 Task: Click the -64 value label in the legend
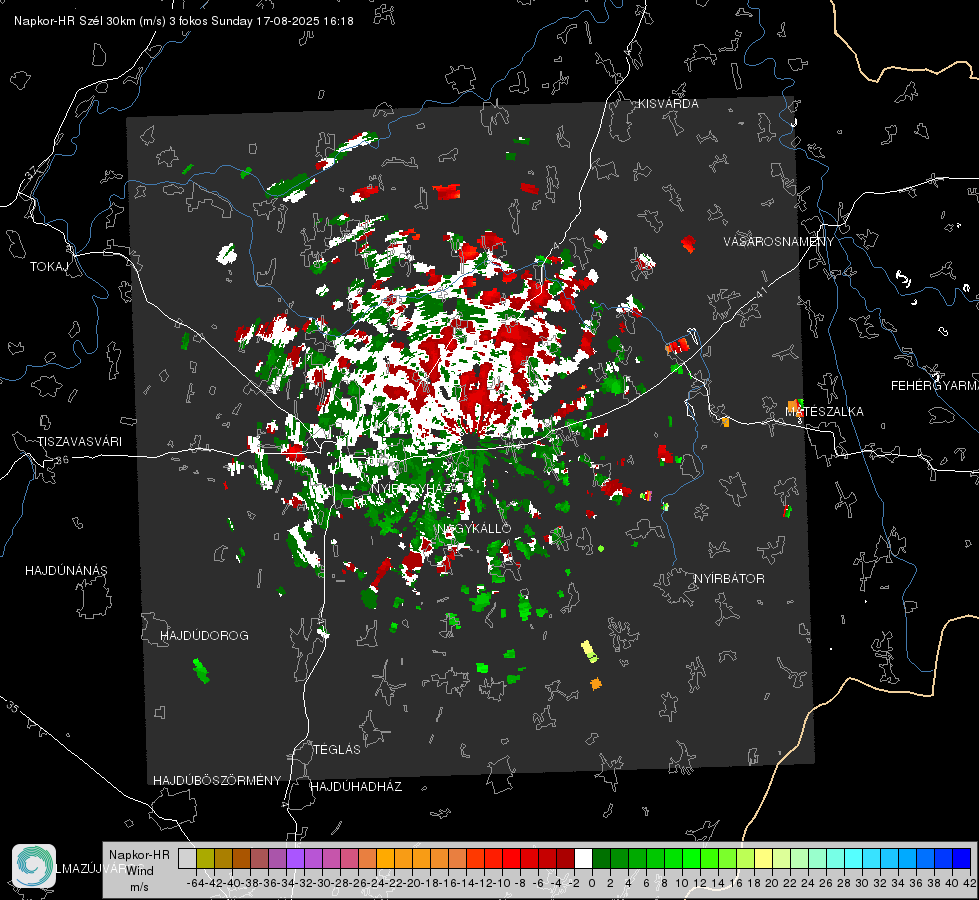(195, 883)
